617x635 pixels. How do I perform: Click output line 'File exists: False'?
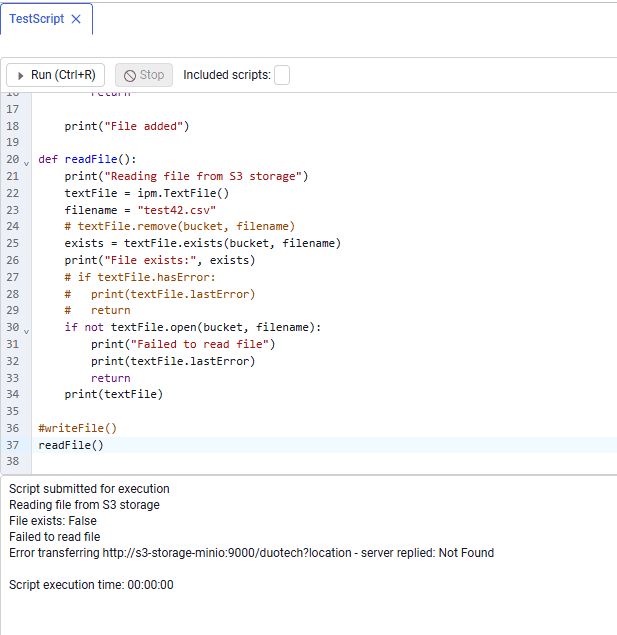53,521
